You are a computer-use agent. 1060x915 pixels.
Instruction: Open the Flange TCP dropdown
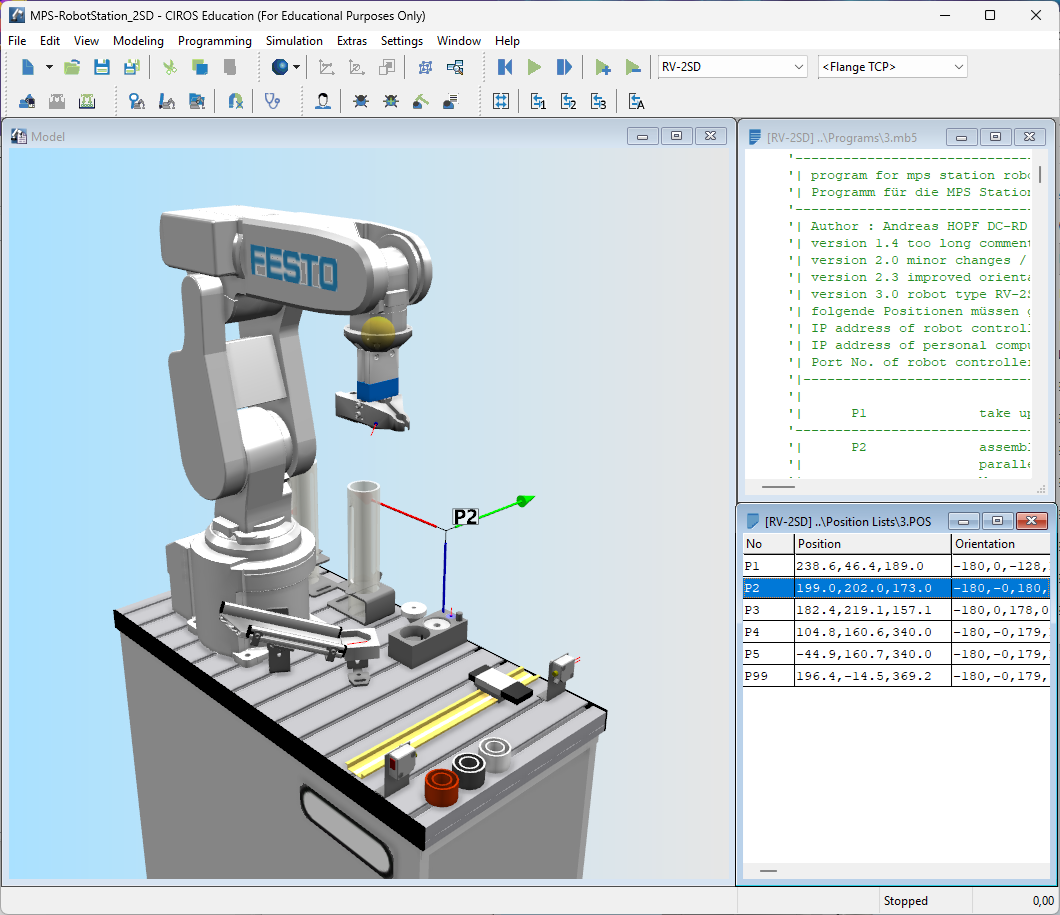tap(892, 67)
